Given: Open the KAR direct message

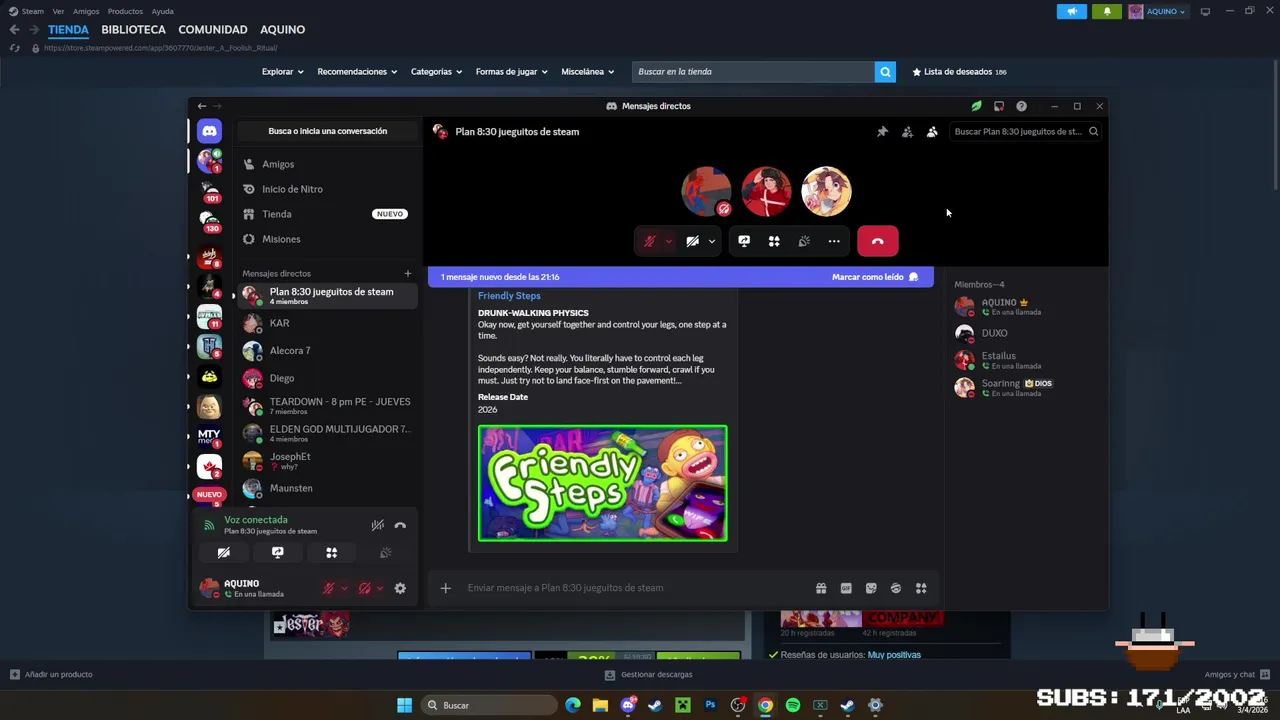Looking at the screenshot, I should point(328,323).
